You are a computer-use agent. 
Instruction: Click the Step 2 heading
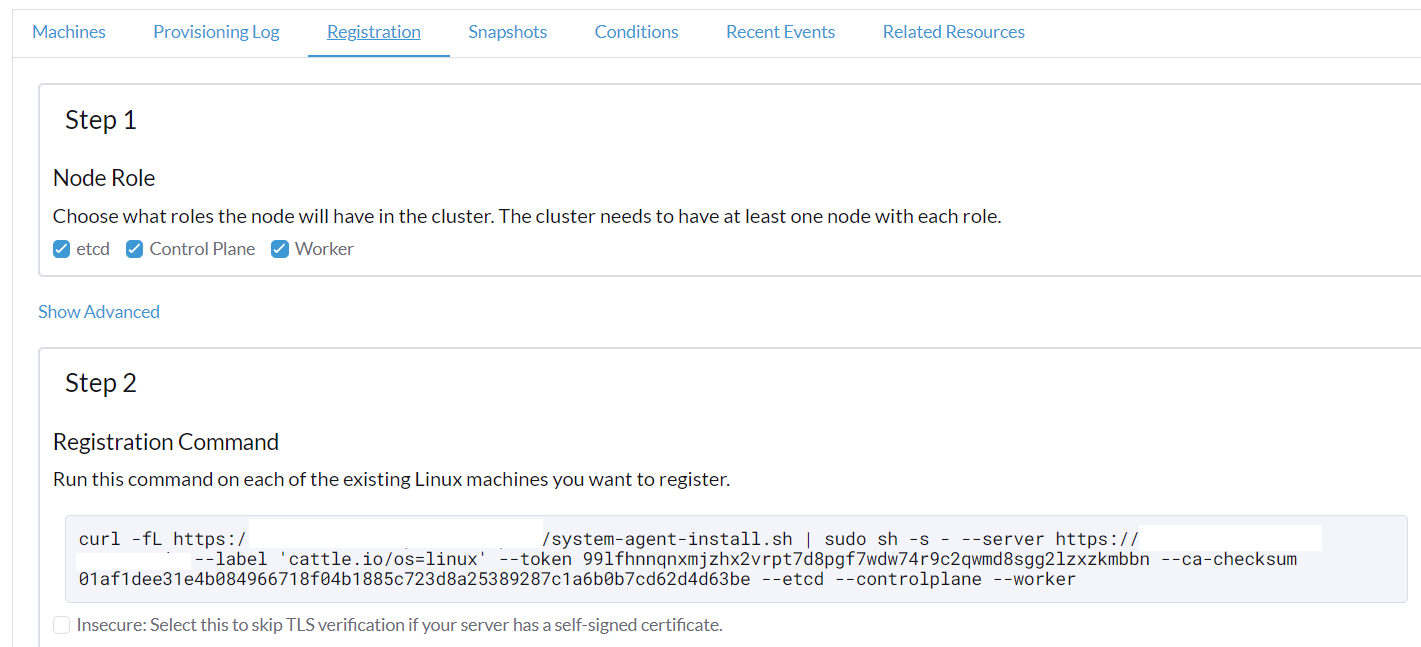pos(100,383)
